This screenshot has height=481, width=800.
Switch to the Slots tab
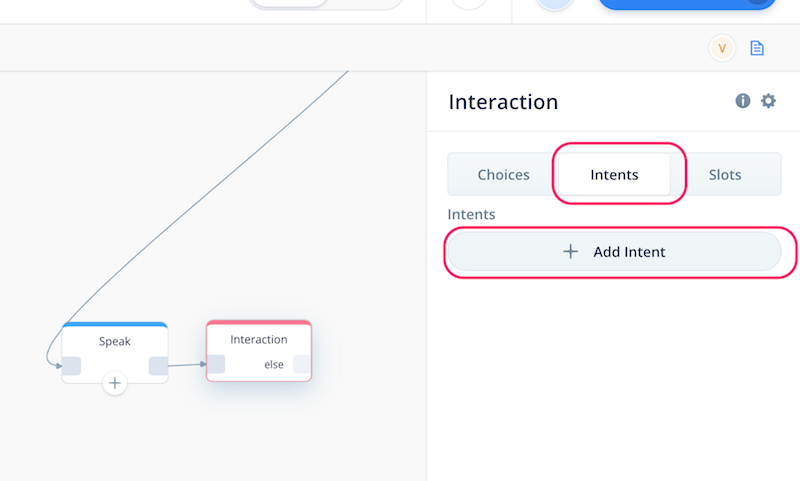tap(725, 174)
